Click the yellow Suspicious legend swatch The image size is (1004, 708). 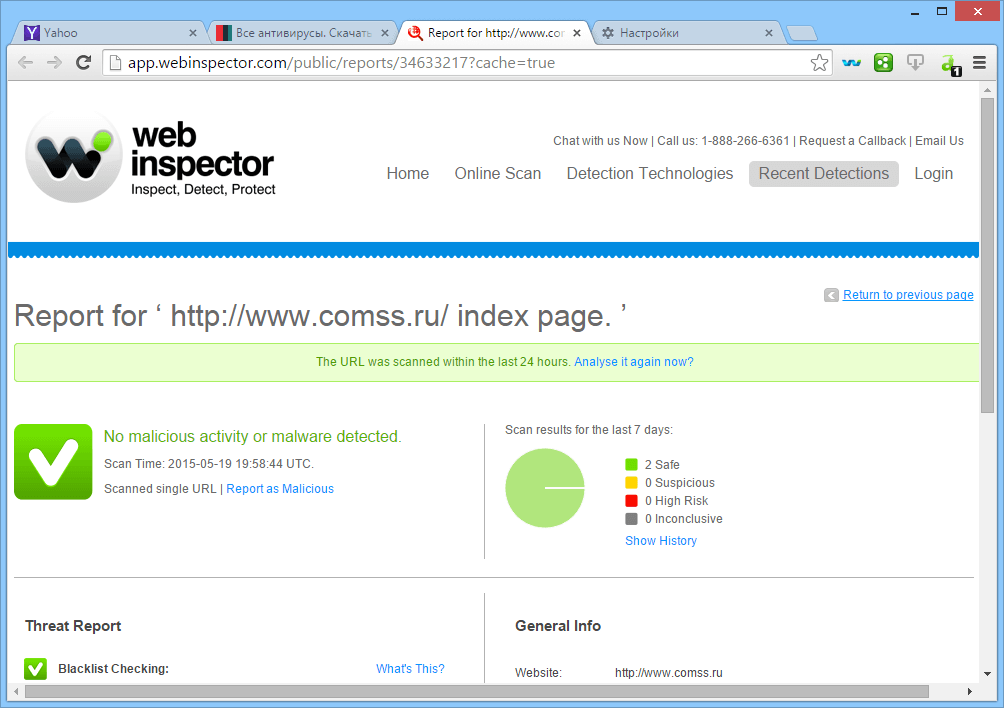(631, 483)
